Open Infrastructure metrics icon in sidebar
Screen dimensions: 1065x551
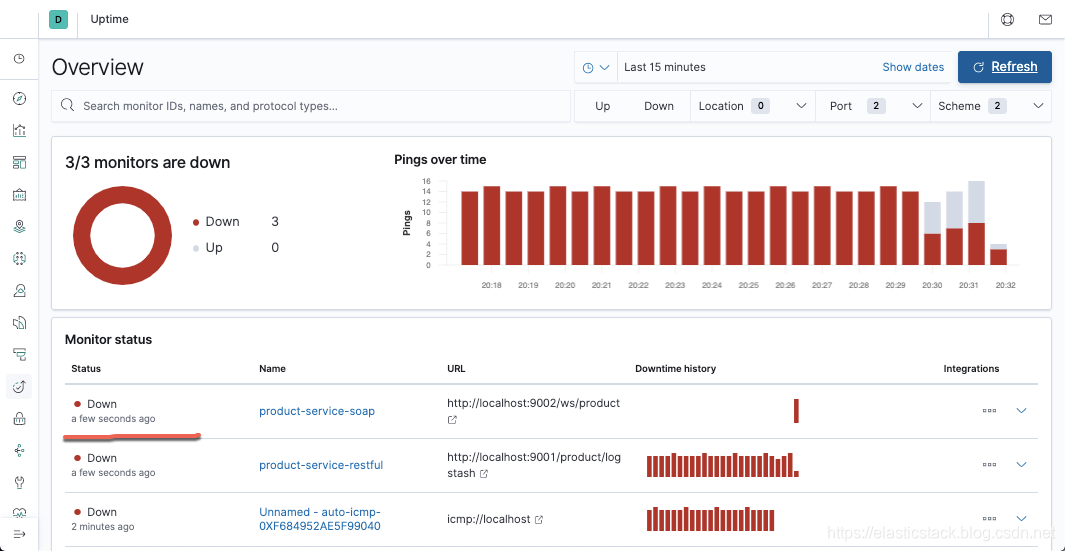tap(19, 290)
